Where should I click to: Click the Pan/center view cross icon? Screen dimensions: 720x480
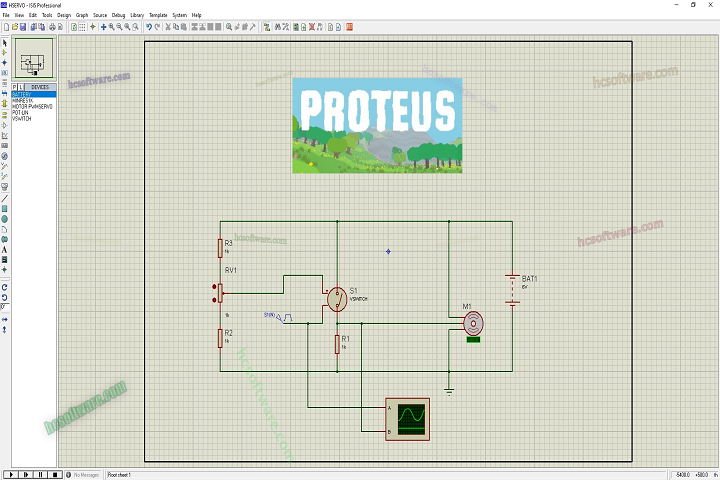(103, 27)
